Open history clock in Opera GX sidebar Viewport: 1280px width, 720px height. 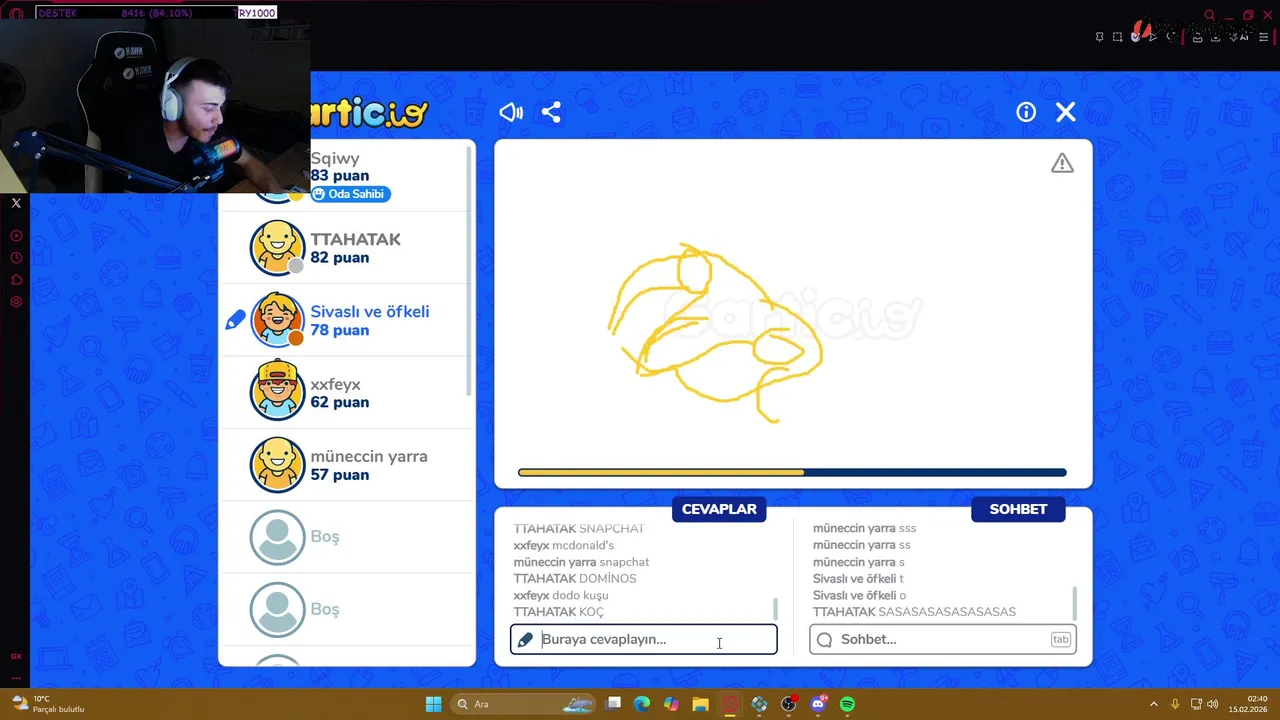pos(16,258)
